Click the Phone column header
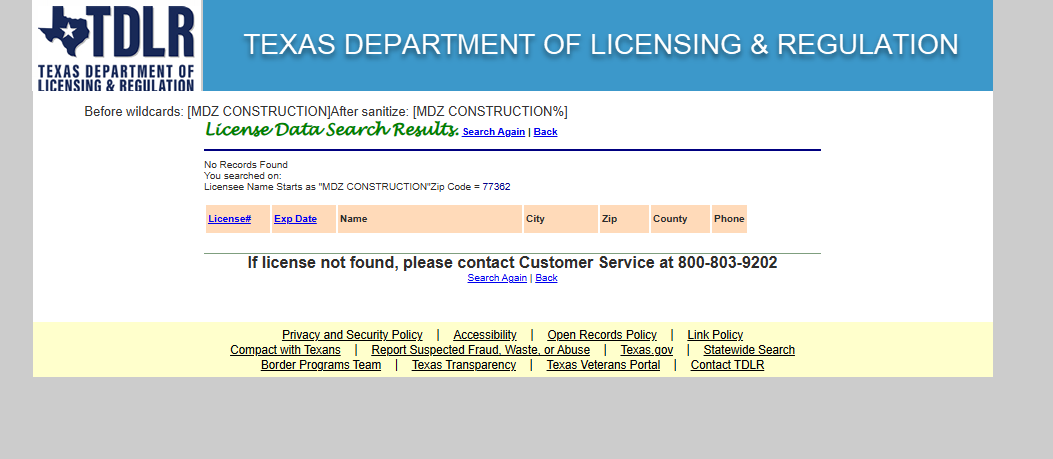This screenshot has height=459, width=1053. (x=729, y=219)
